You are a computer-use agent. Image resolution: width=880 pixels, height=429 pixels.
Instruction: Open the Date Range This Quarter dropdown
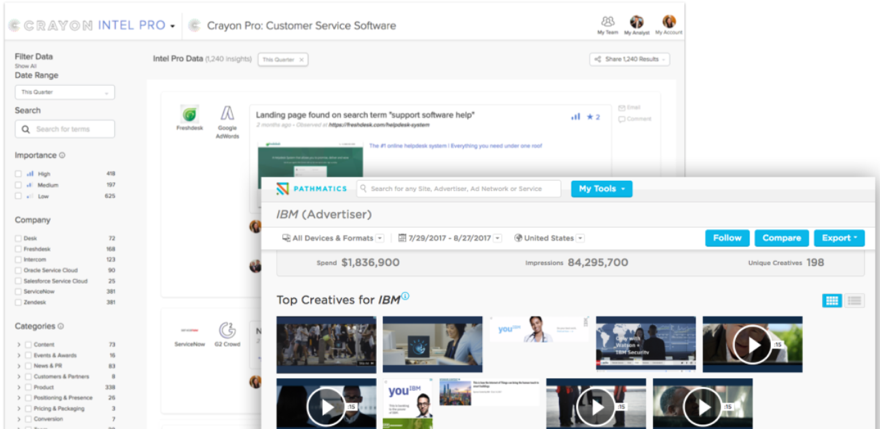click(65, 92)
